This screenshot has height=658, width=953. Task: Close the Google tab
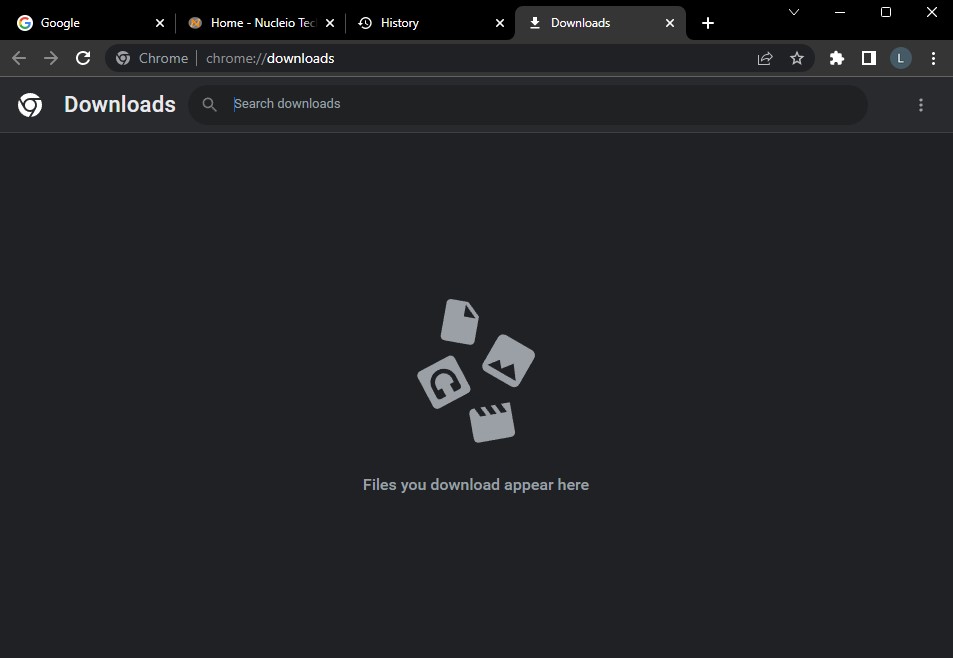pos(160,23)
